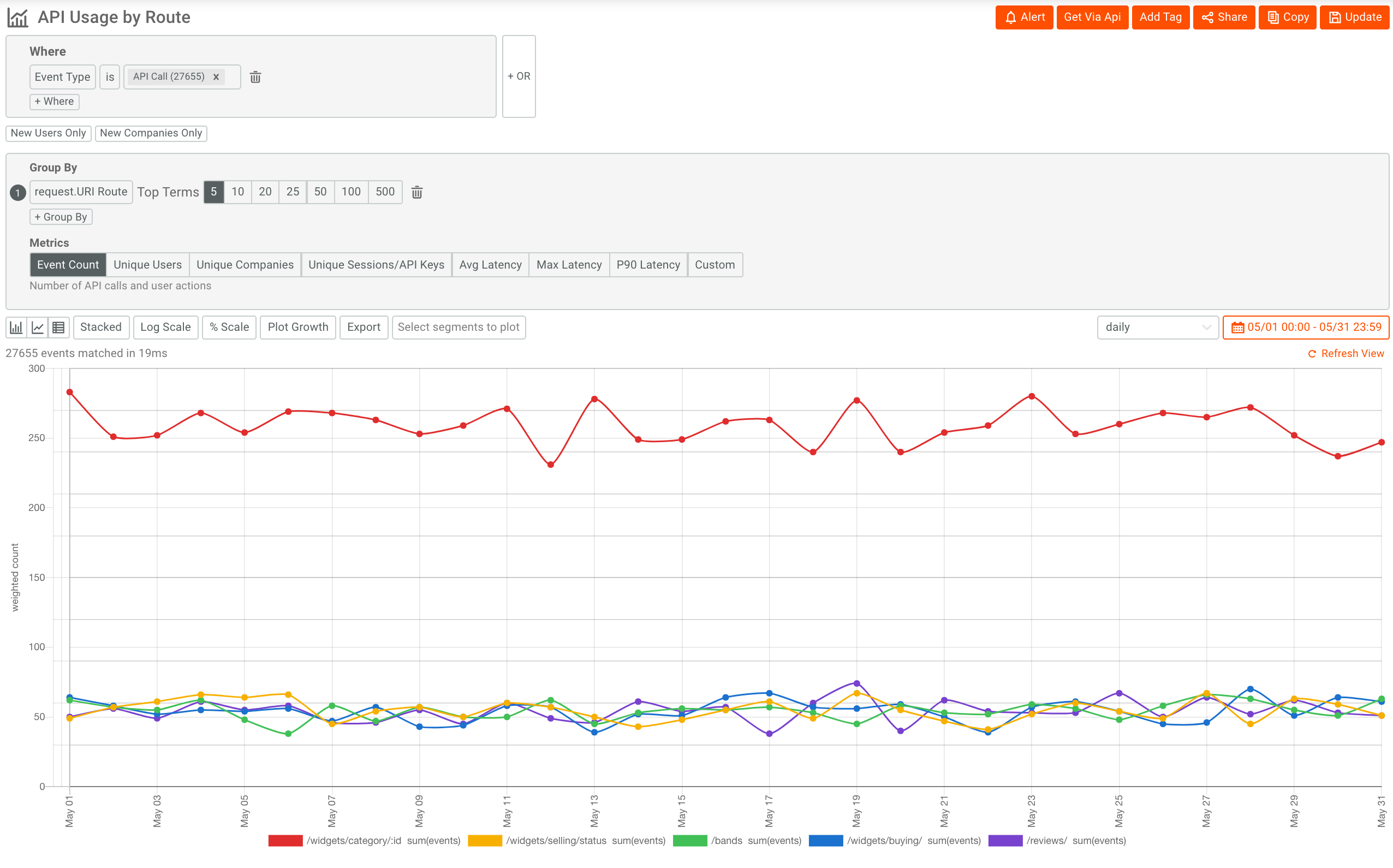The image size is (1393, 868).
Task: Open the daily interval dropdown
Action: 1157,327
